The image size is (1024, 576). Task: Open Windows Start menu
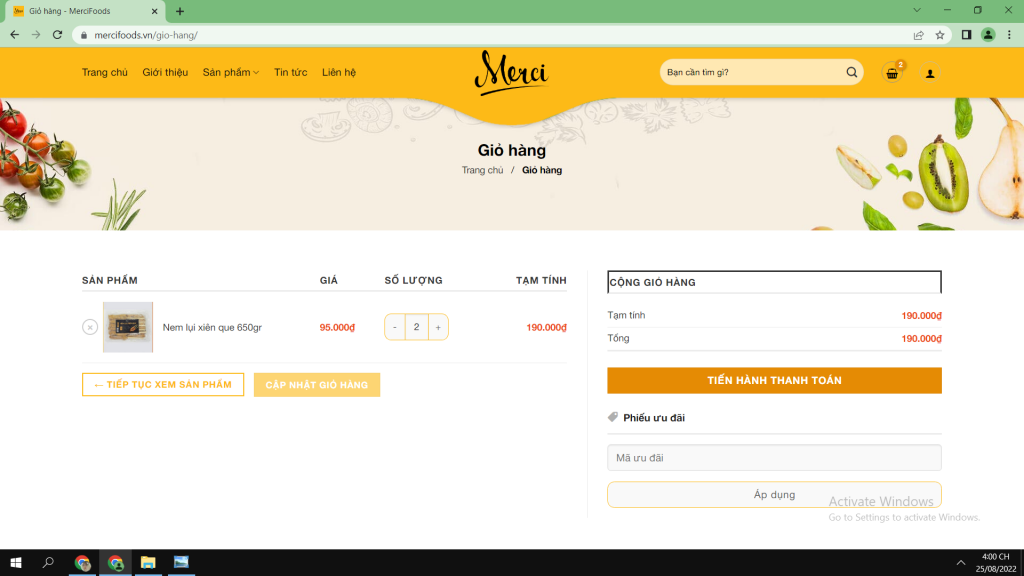[x=14, y=563]
